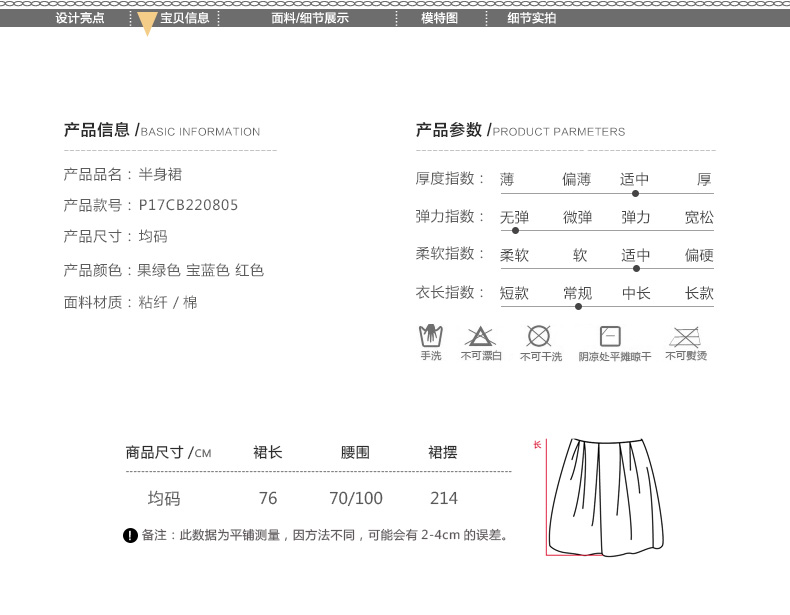Select the 细节实拍 tab
This screenshot has height=615, width=790.
[531, 18]
